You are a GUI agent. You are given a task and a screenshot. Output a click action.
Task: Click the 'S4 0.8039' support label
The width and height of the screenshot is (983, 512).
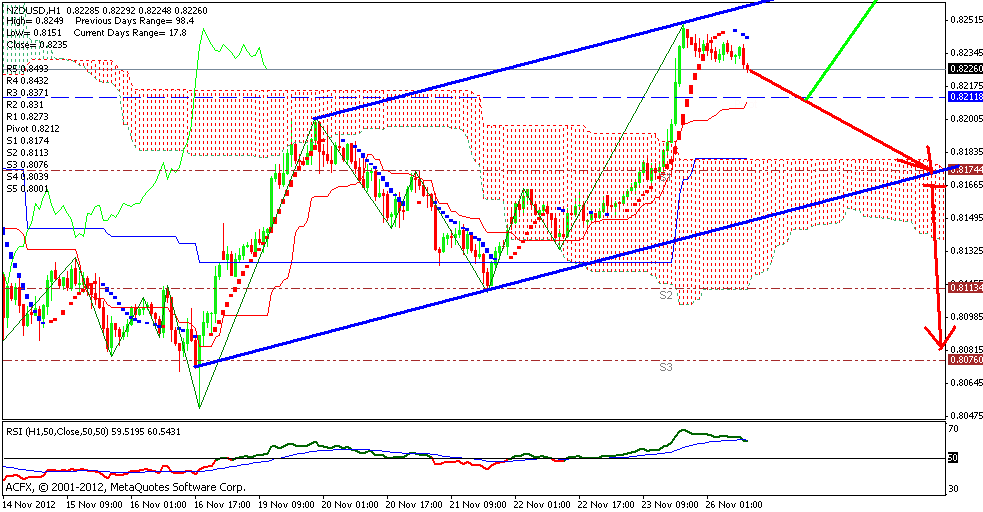click(27, 176)
